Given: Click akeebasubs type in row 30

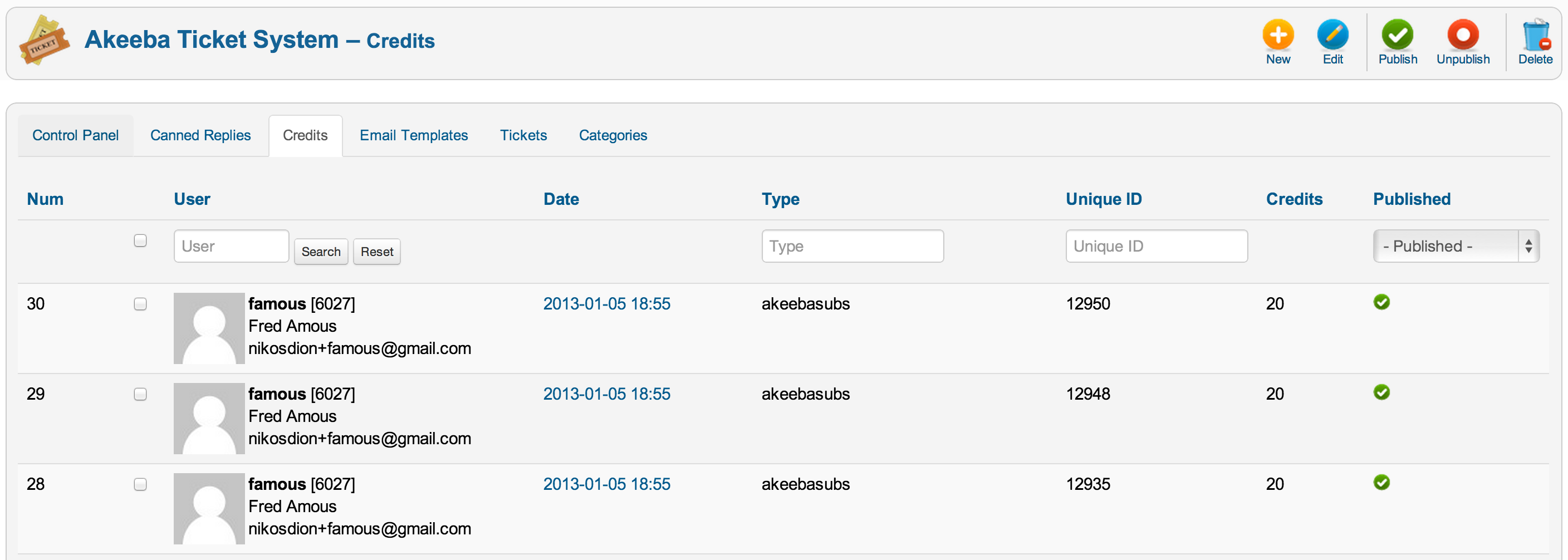Looking at the screenshot, I should pos(805,304).
